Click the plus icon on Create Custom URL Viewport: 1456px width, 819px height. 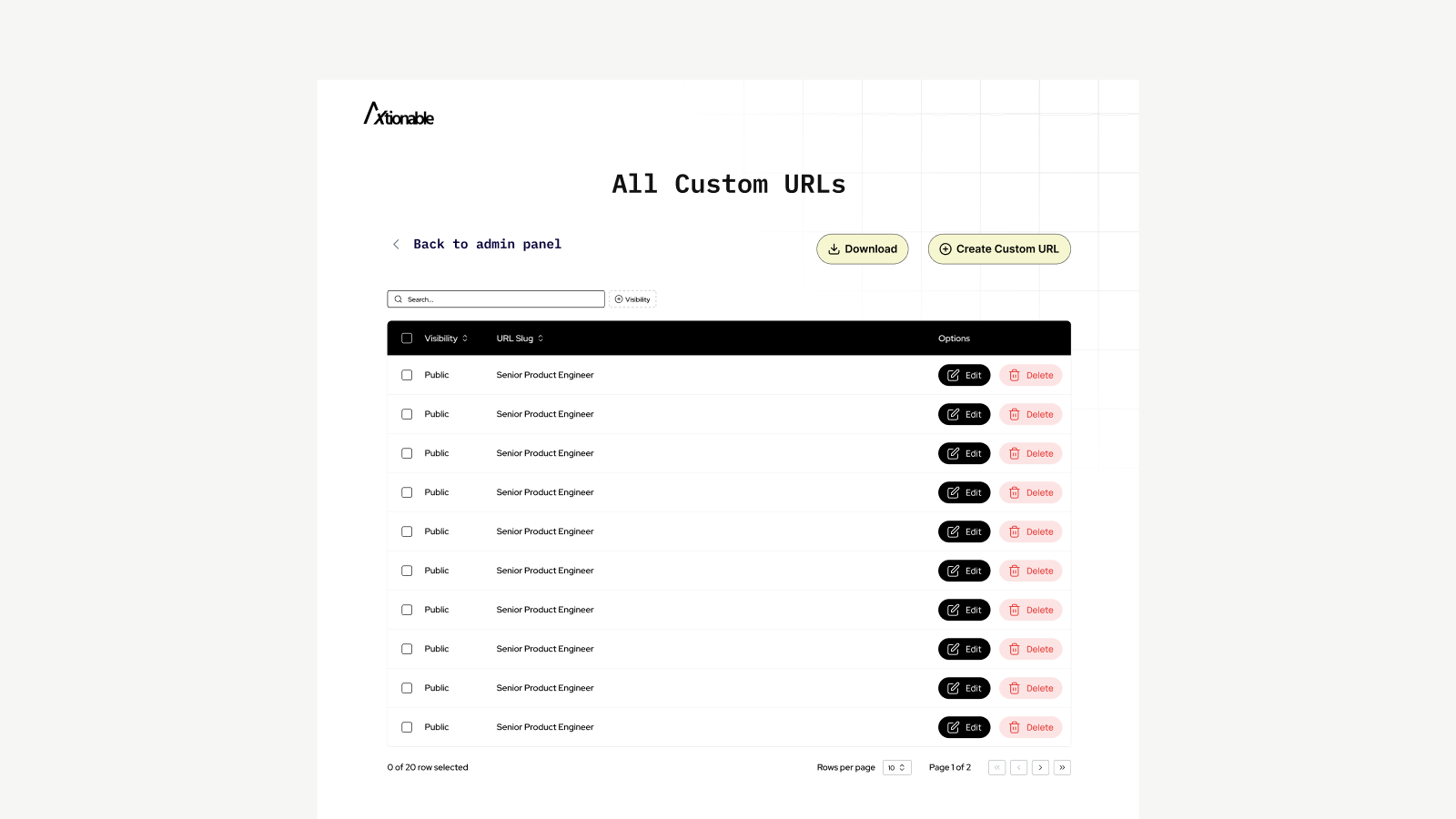[x=945, y=248]
